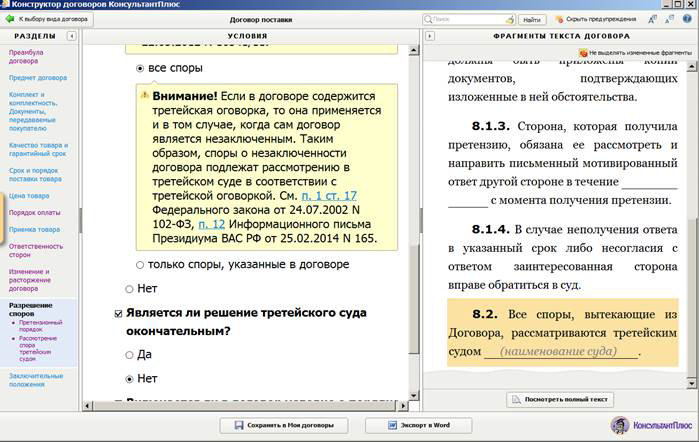
Task: Click the warning icon beside Внимание!
Action: [x=144, y=95]
